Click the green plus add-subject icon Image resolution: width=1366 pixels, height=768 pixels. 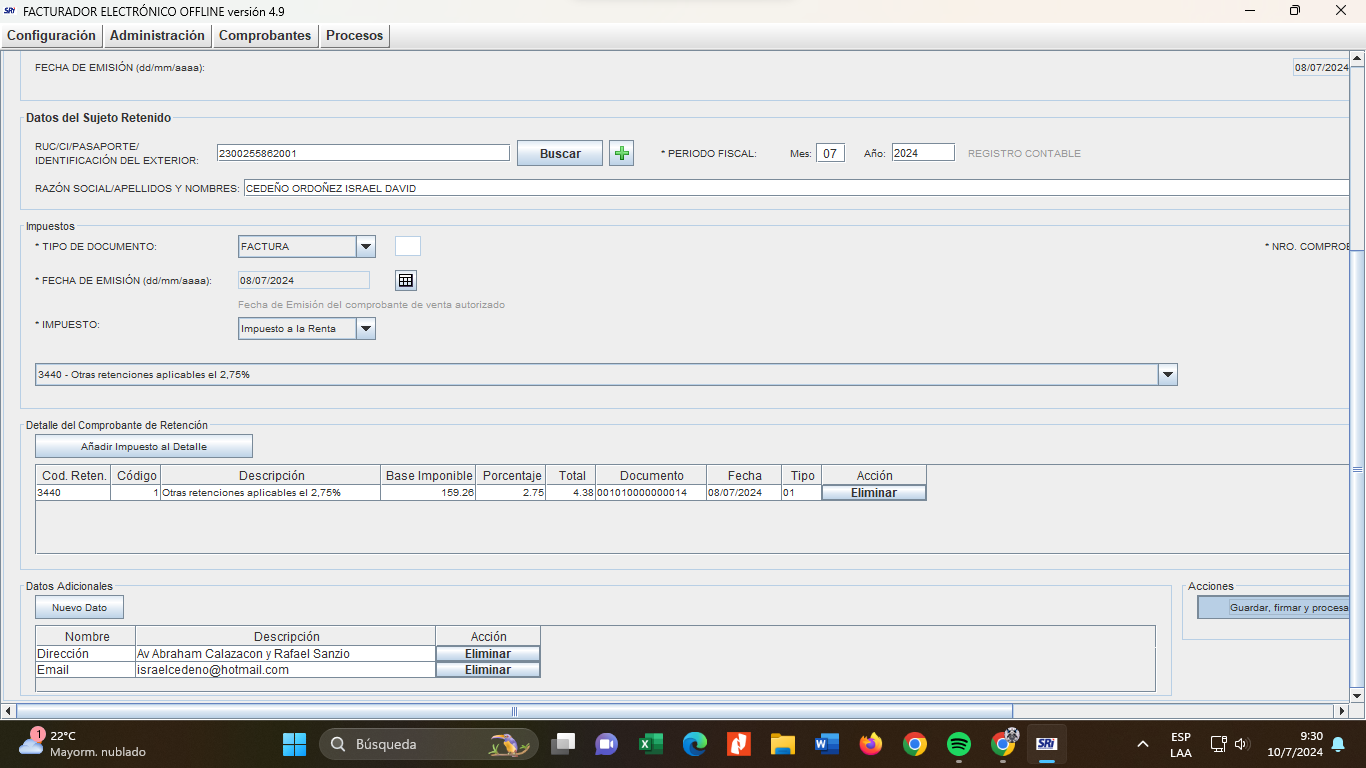click(621, 153)
